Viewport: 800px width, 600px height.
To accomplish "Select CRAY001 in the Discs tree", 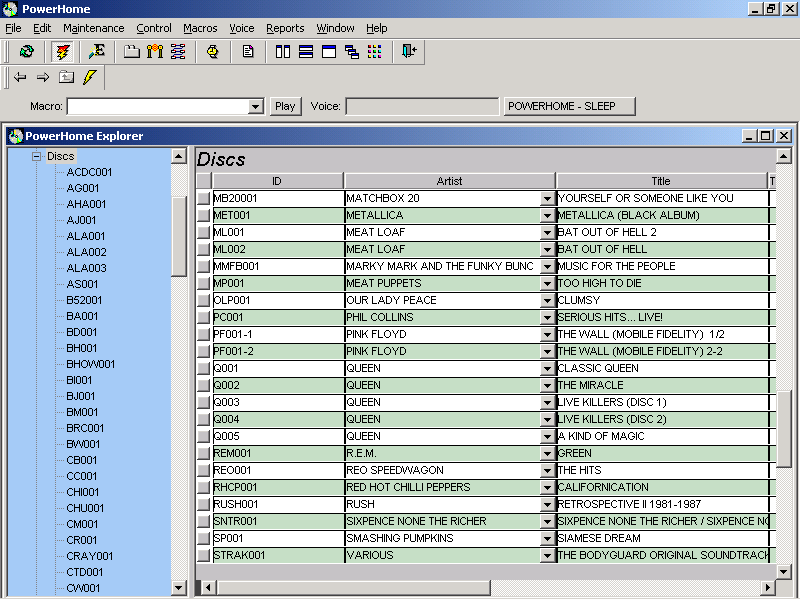I will tap(89, 556).
